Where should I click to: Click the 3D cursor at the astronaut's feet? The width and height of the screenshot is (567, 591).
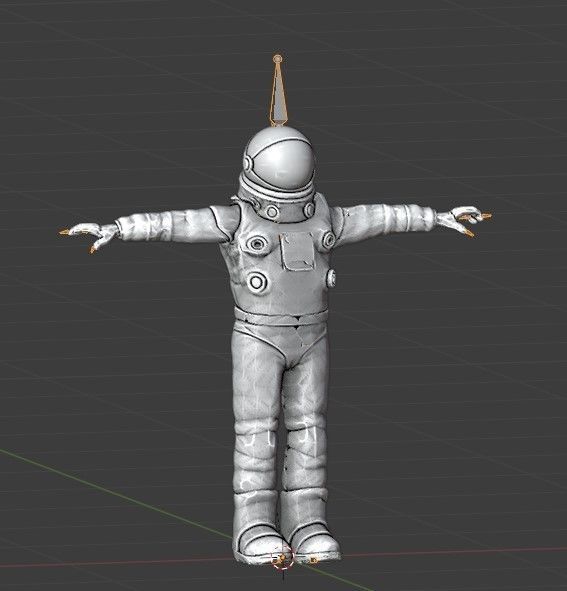[x=283, y=557]
